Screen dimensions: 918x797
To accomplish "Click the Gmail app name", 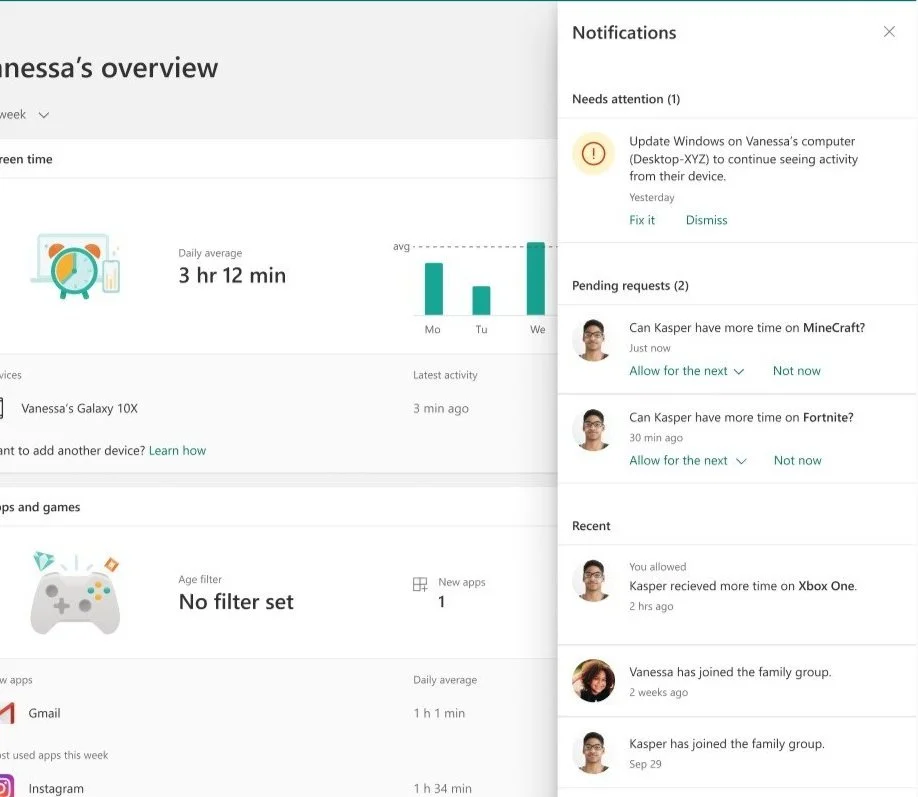I will point(44,713).
